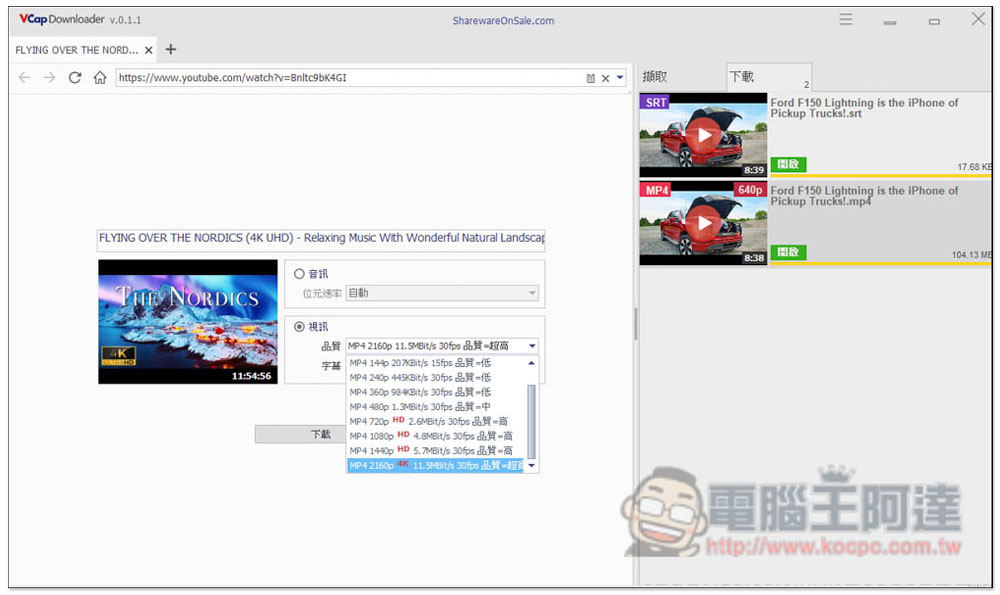
Task: Open the home page icon
Action: tap(100, 77)
